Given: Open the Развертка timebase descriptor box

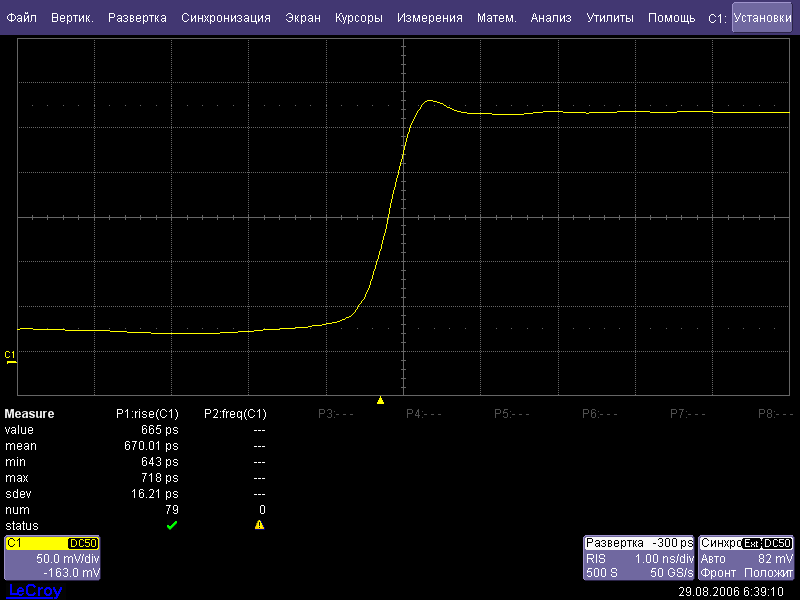Looking at the screenshot, I should click(x=639, y=558).
